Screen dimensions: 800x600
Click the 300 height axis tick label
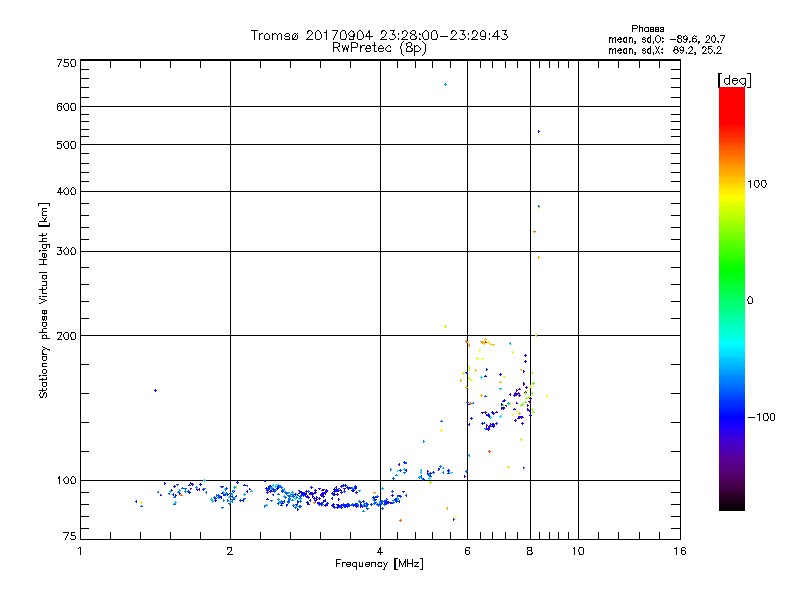click(66, 251)
